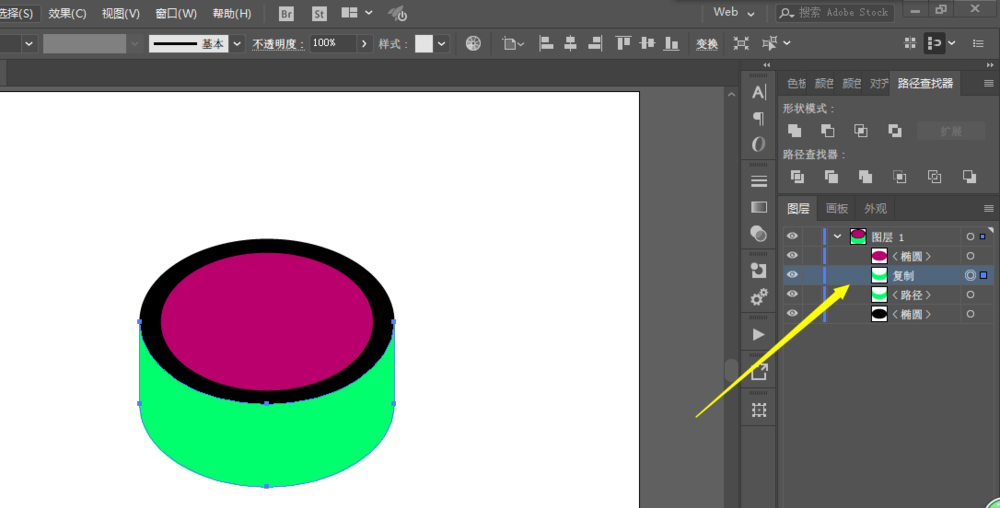Toggle visibility of the 路径 layer
The image size is (1000, 508).
point(792,294)
